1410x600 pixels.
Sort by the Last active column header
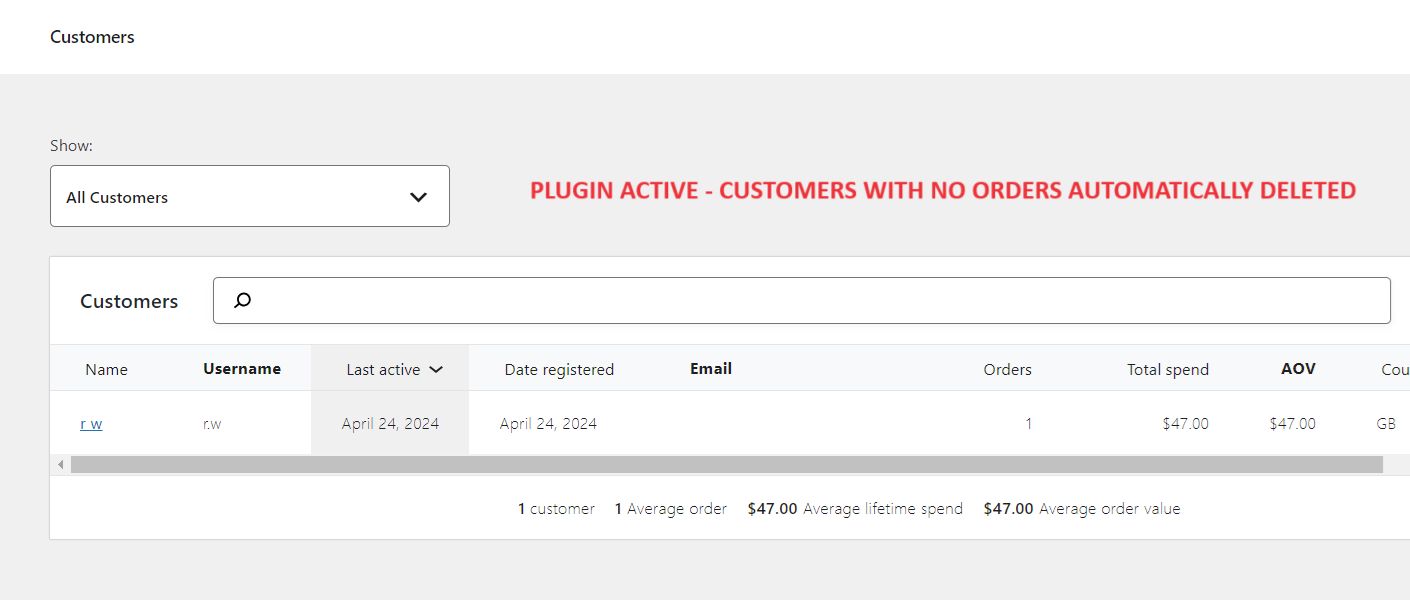coord(383,369)
